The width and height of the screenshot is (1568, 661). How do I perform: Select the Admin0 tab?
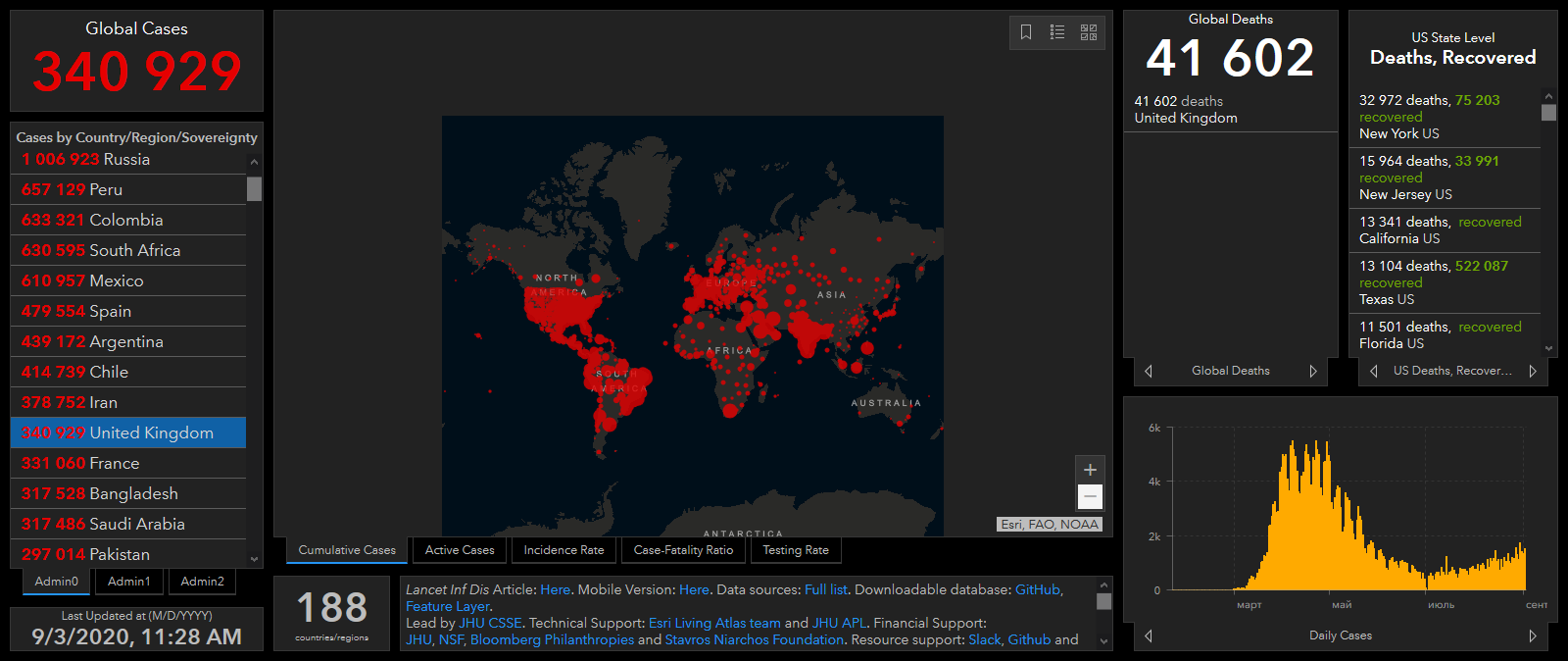point(57,582)
